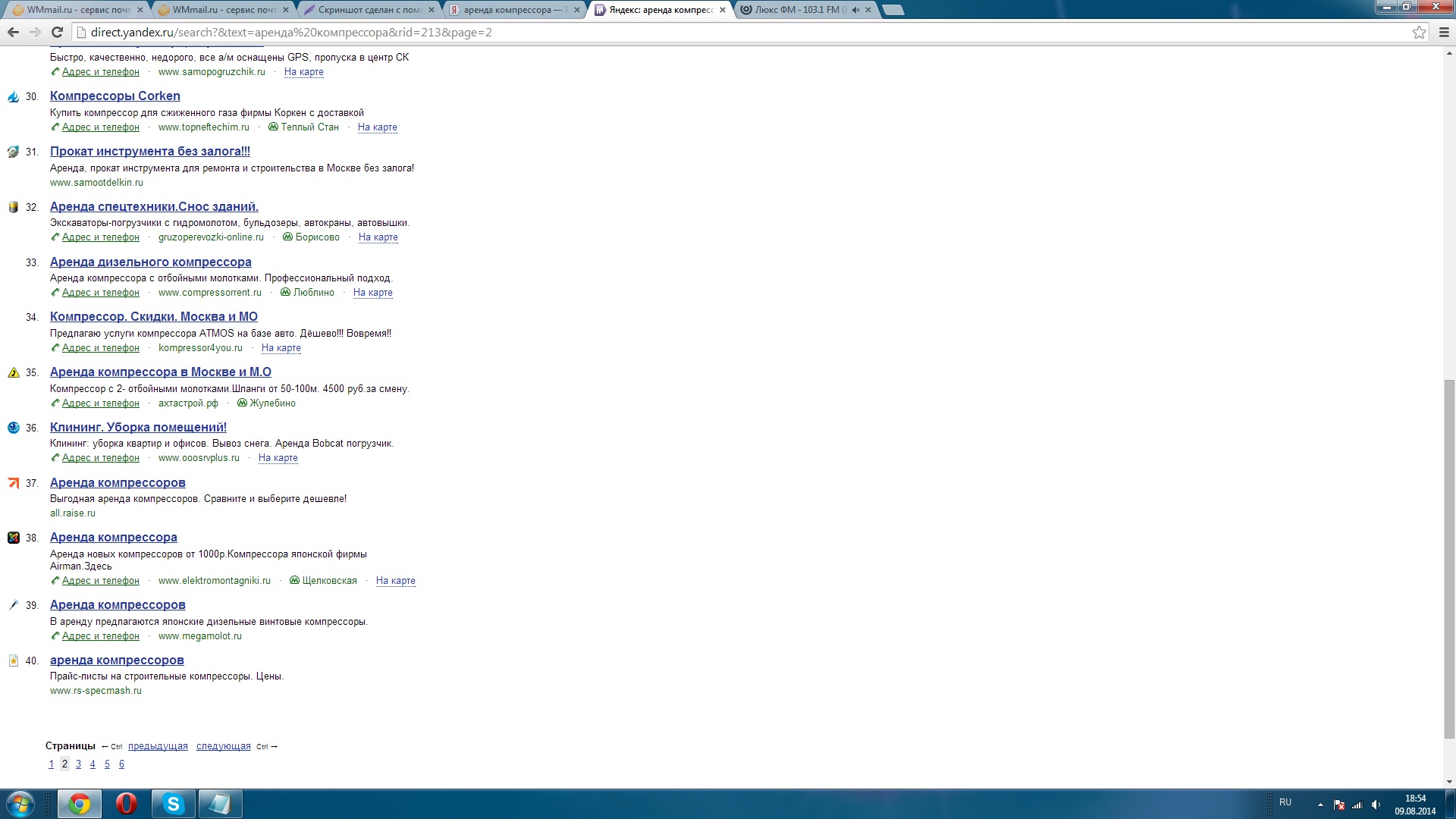Open the Windows Start button
Image resolution: width=1456 pixels, height=819 pixels.
[x=20, y=804]
